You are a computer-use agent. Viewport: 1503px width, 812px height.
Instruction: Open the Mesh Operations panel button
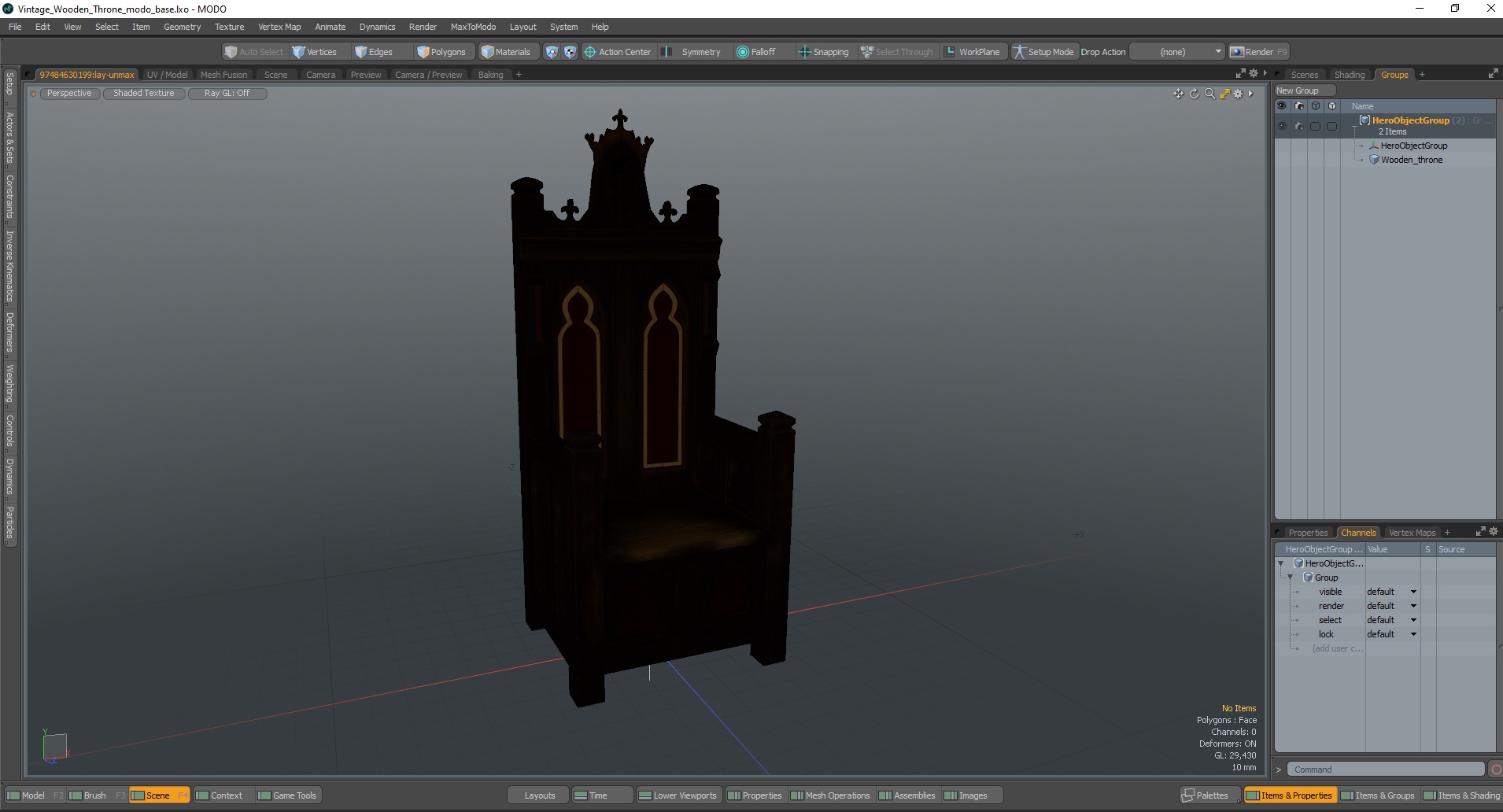click(x=832, y=795)
